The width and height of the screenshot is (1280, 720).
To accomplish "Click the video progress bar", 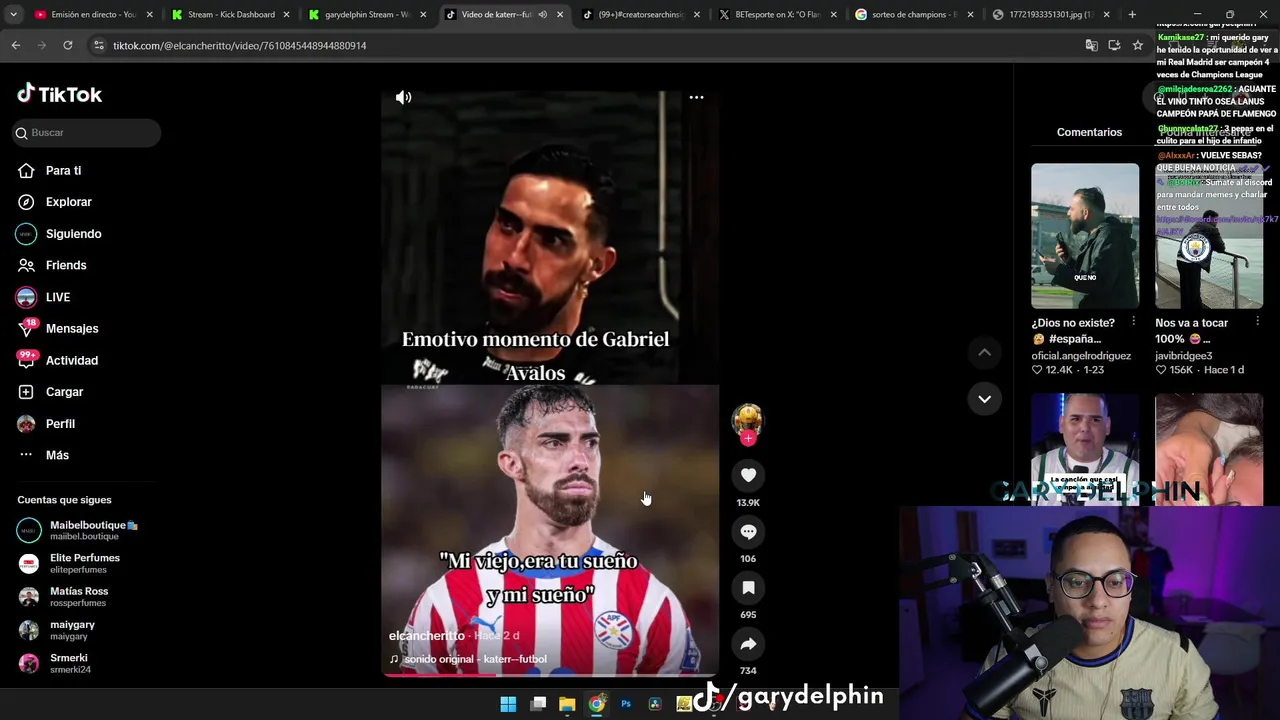I will tap(550, 675).
